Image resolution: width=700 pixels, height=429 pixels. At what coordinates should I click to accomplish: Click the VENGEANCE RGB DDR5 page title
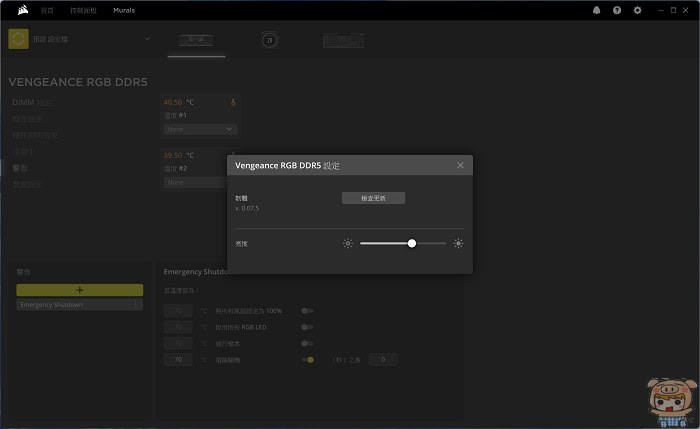pos(78,82)
